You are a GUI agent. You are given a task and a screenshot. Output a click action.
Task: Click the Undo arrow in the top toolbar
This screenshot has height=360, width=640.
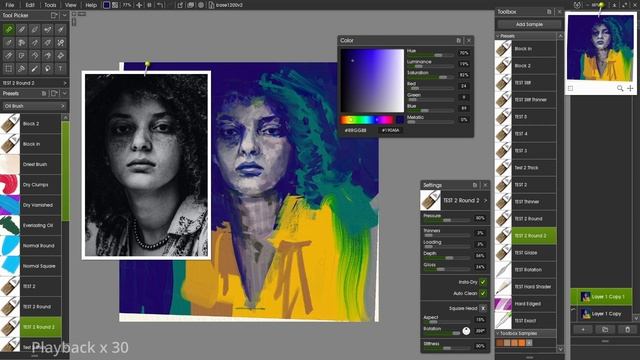160,5
